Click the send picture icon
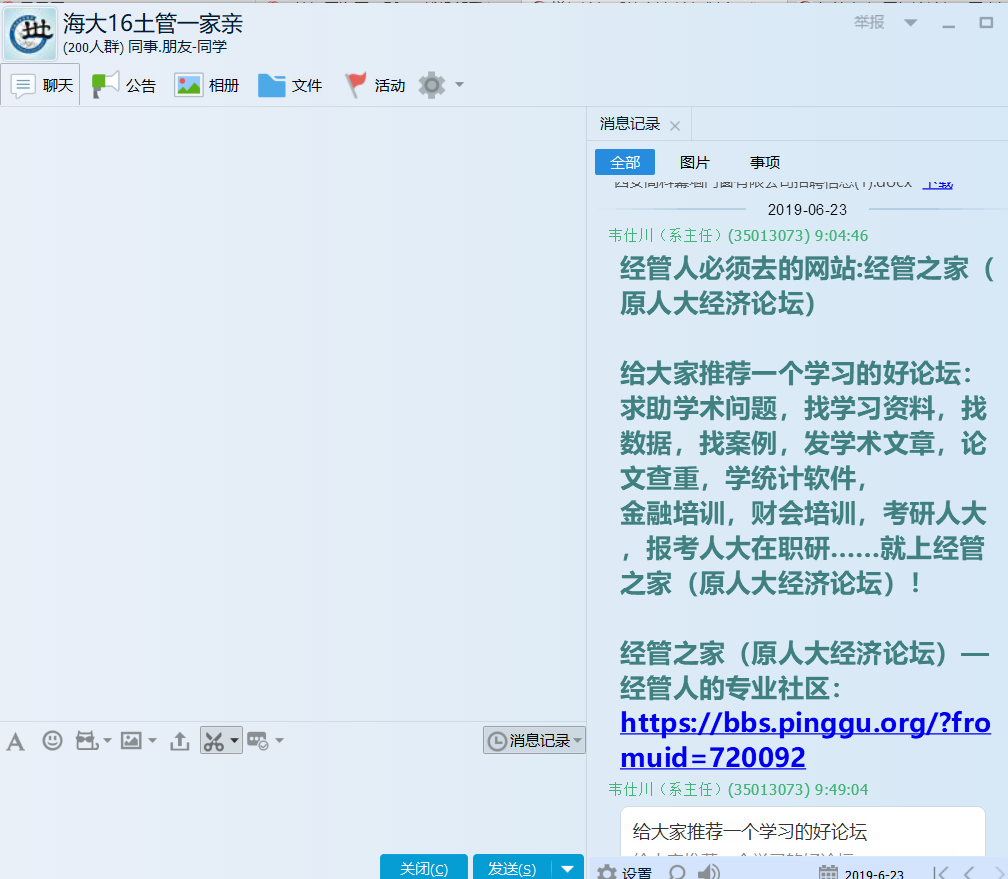 131,741
